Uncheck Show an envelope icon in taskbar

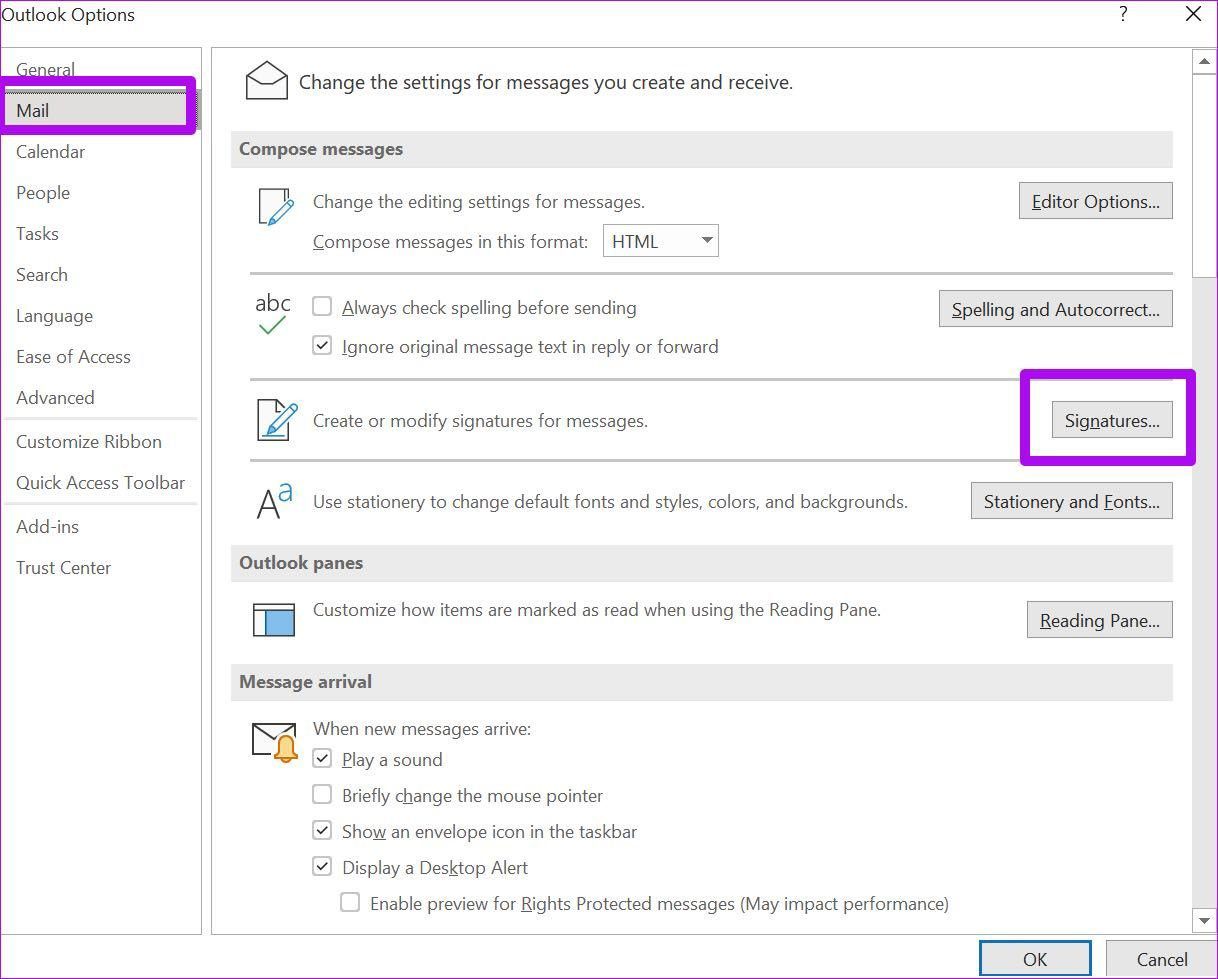point(322,830)
